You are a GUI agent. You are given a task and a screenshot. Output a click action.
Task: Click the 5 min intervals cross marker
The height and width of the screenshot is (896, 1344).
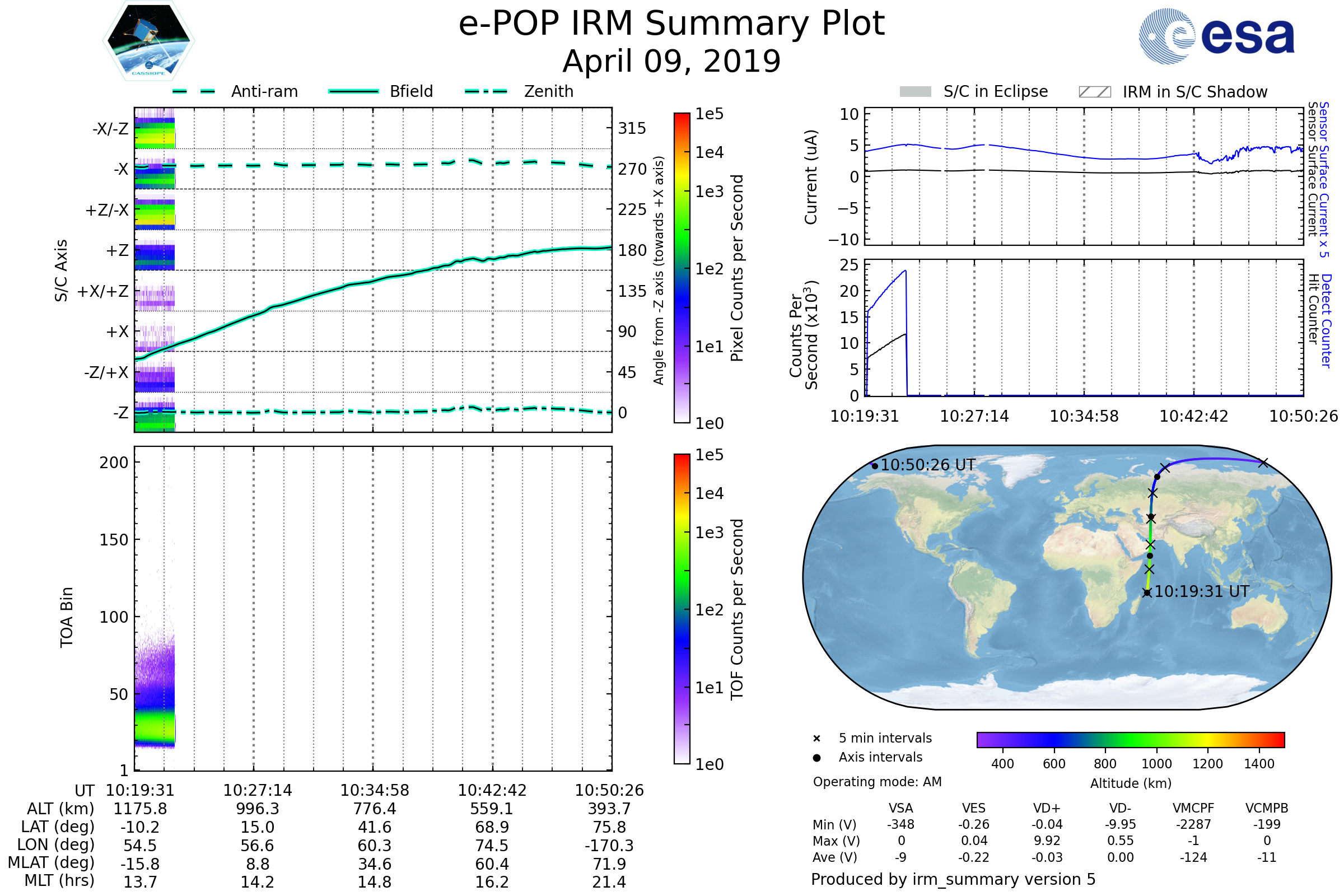click(x=816, y=739)
